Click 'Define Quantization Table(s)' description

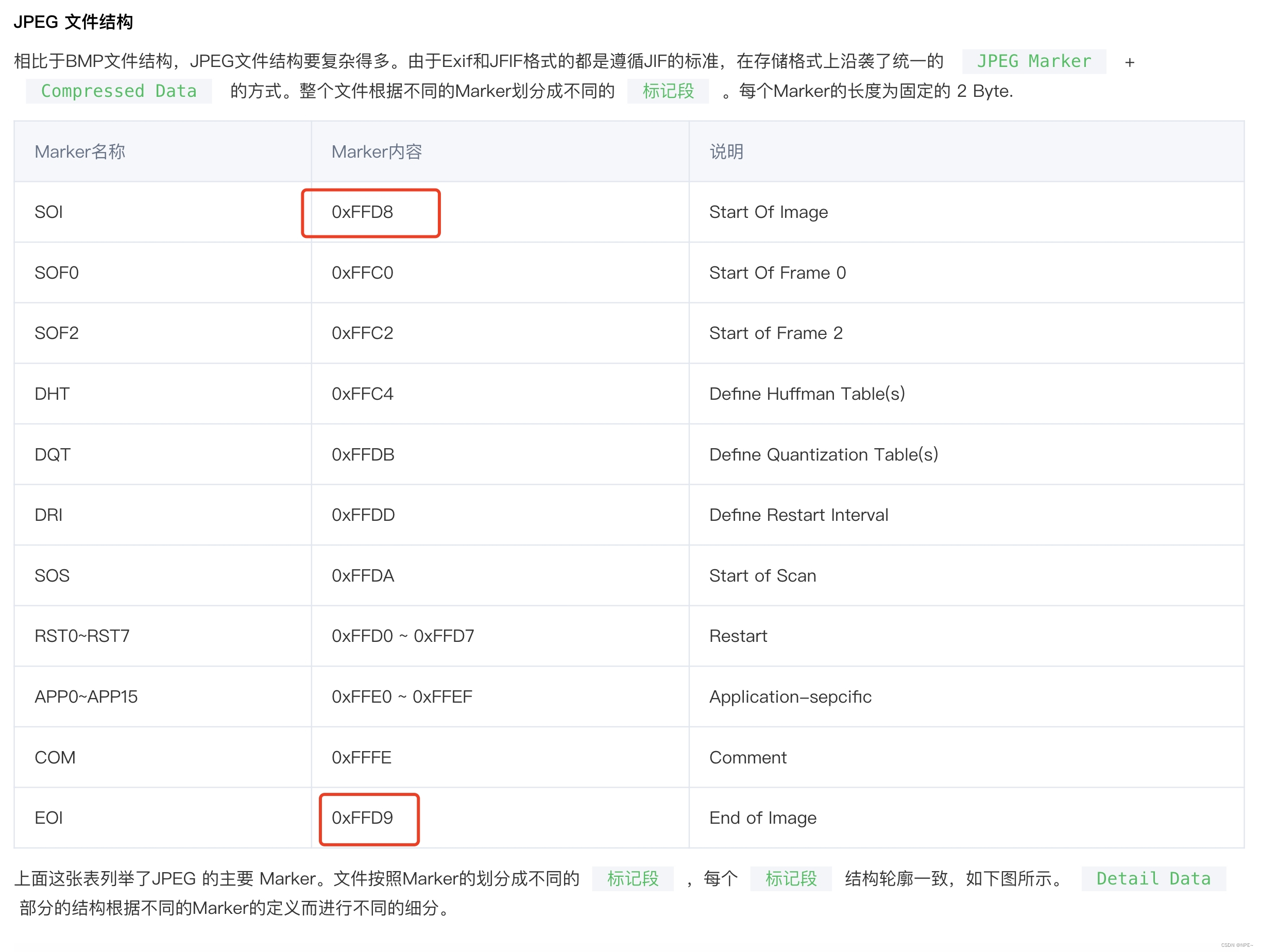823,455
